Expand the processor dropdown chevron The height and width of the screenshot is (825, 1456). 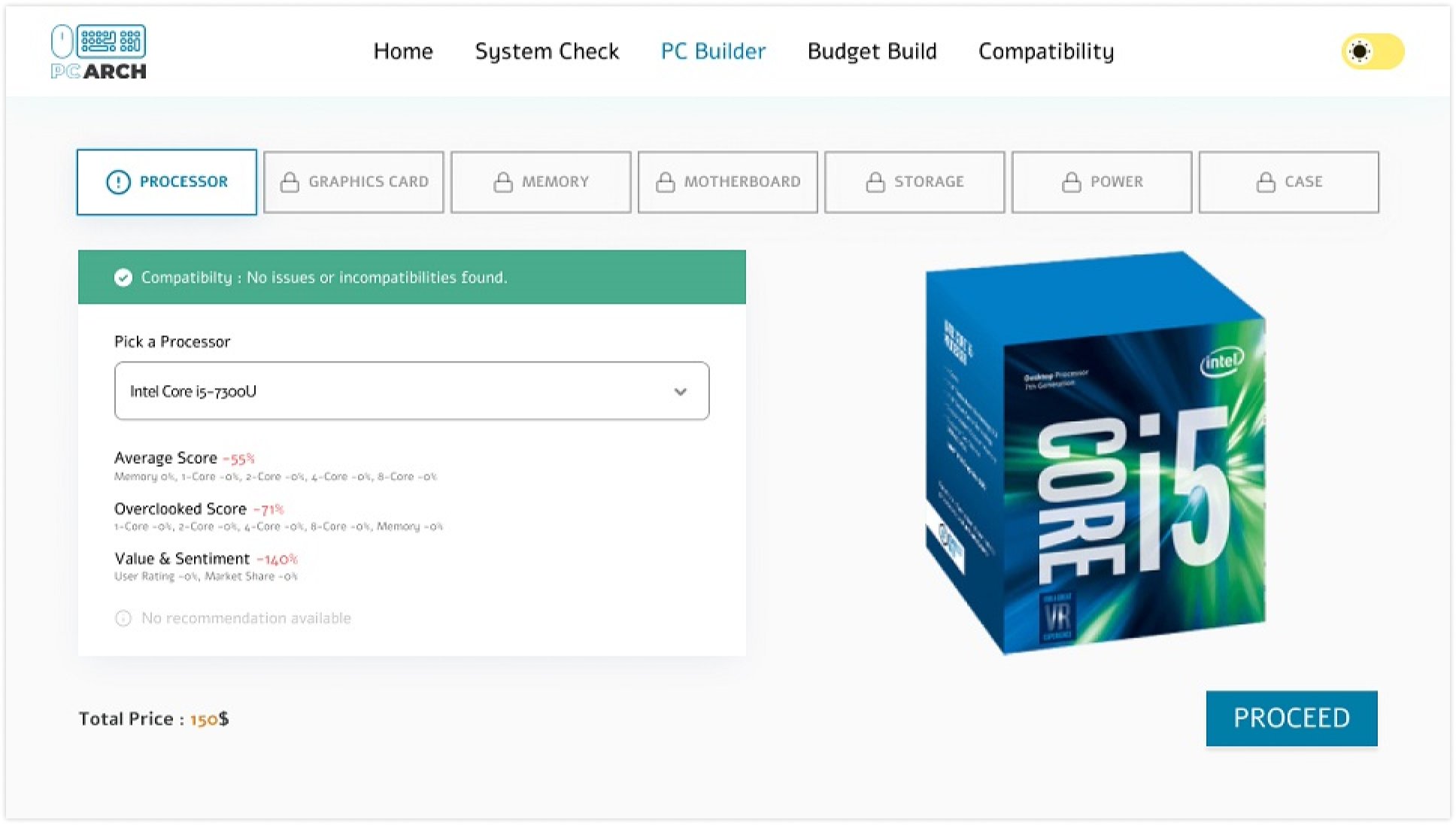pos(680,392)
